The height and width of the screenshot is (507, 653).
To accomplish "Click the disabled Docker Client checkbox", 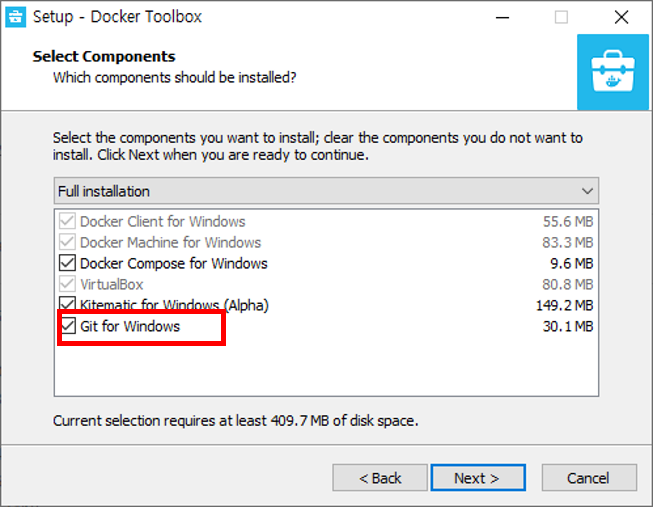I will [x=67, y=221].
